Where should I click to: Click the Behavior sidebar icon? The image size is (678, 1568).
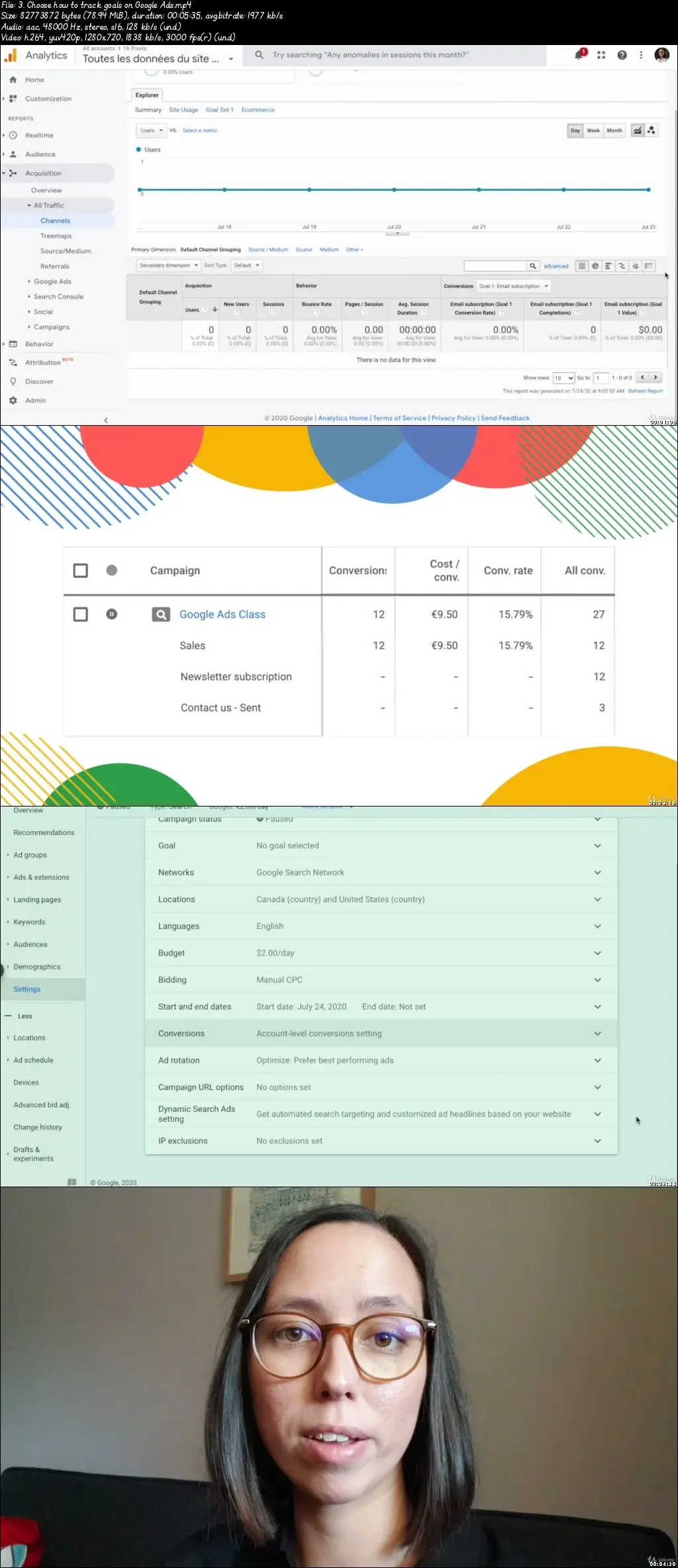click(13, 344)
